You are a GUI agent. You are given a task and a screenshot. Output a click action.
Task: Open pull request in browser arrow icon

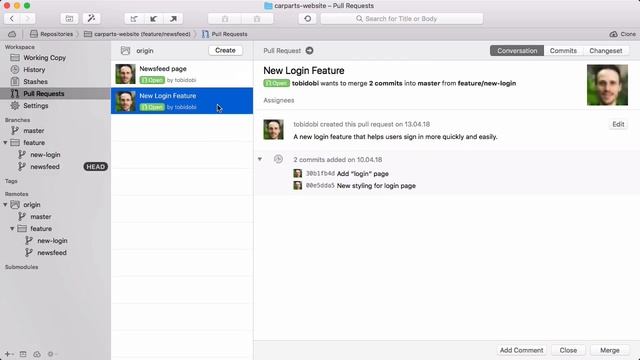click(x=309, y=51)
